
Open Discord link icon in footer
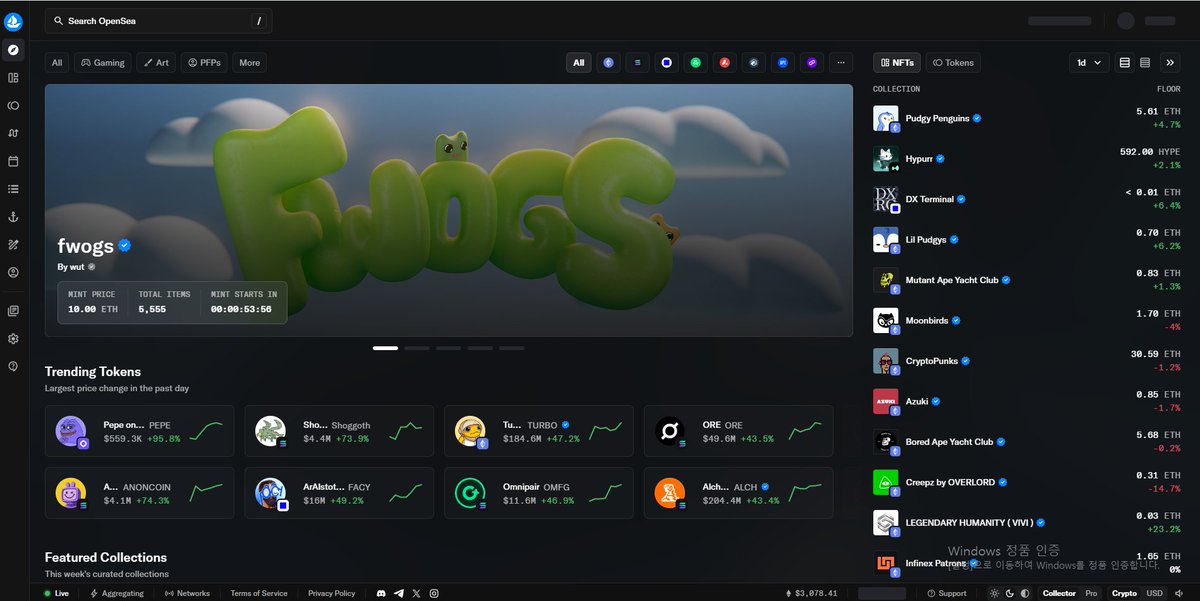[381, 593]
